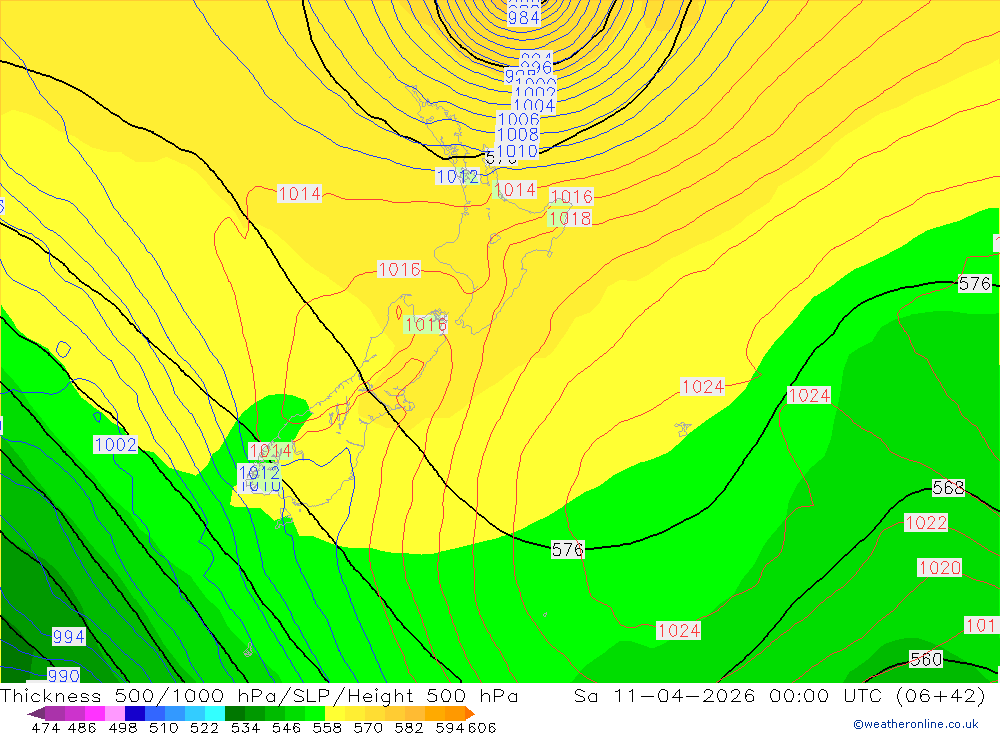Click the blue 1002 isobar label
Image resolution: width=1000 pixels, height=733 pixels.
(115, 445)
